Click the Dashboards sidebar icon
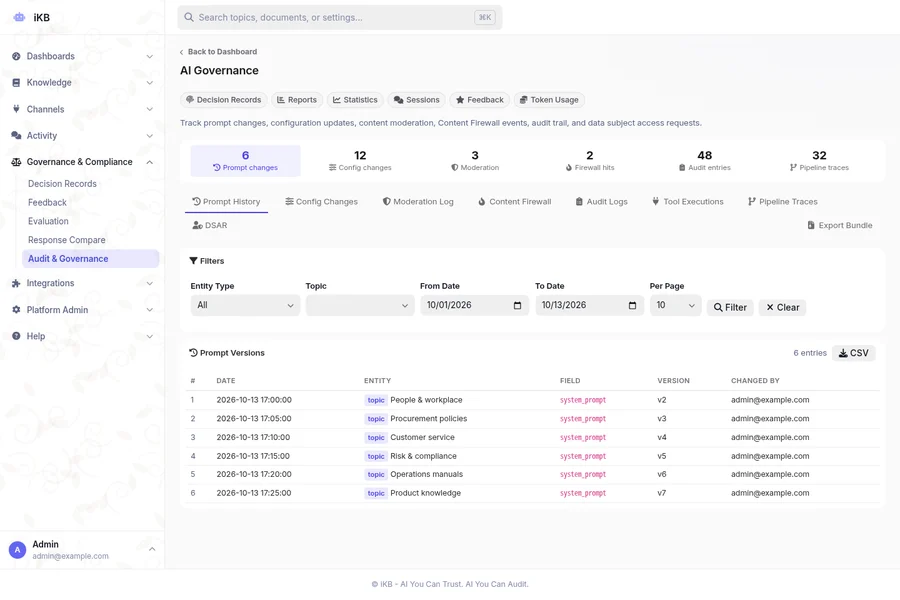Image resolution: width=900 pixels, height=600 pixels. point(16,56)
